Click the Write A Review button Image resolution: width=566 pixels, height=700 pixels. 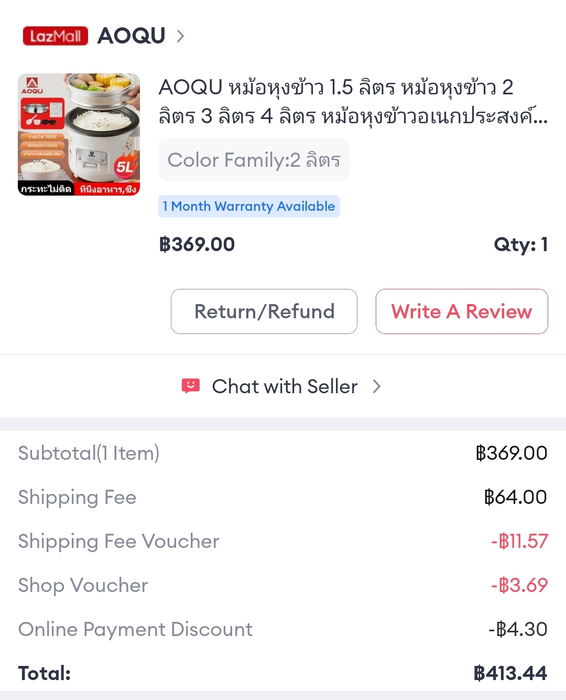[x=462, y=311]
